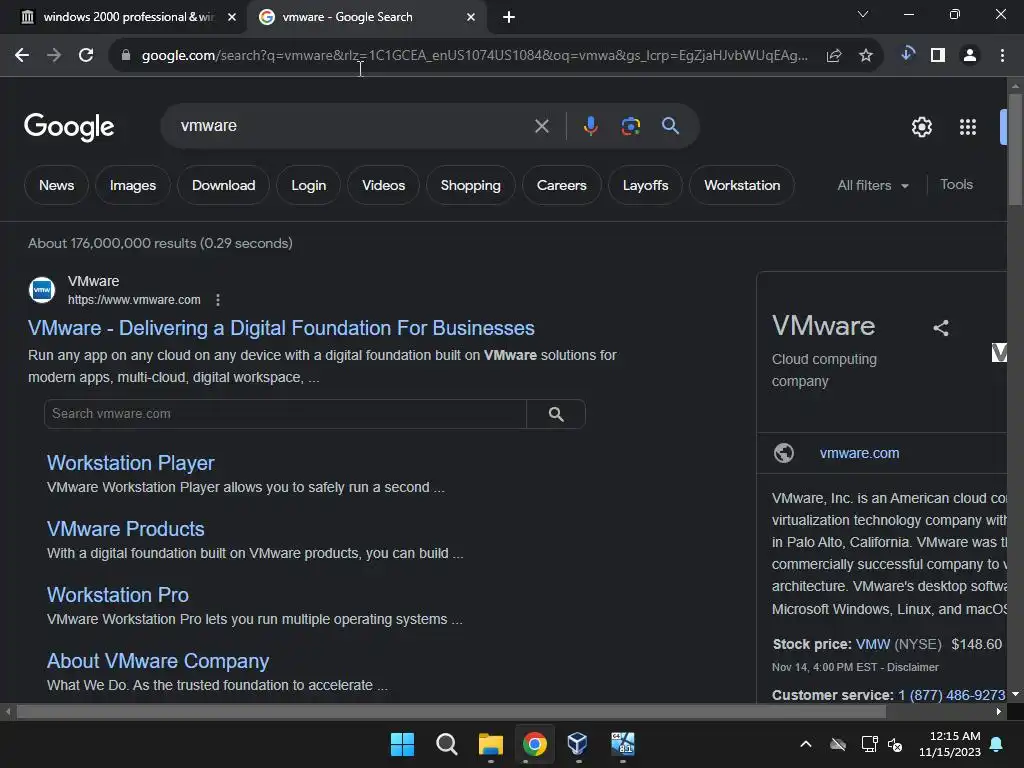Open the Chrome profile icon
Screen dimensions: 1024x768
coord(970,56)
